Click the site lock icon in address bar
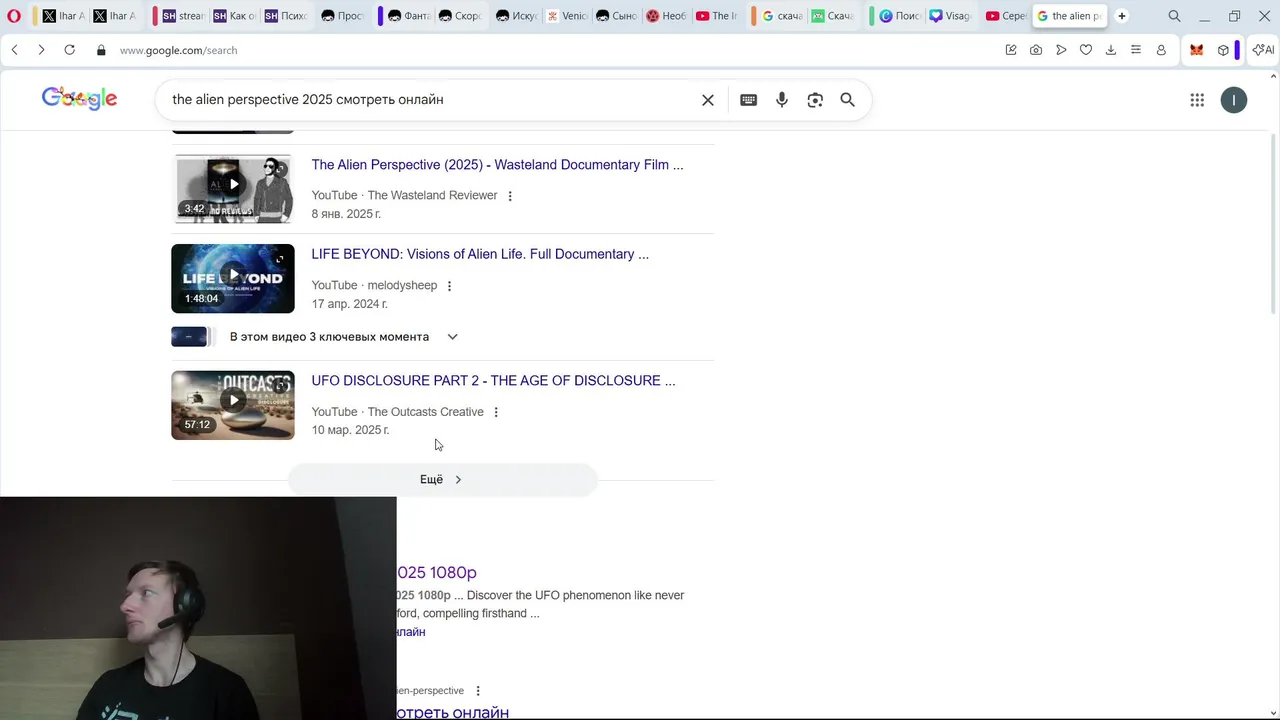 click(x=101, y=50)
